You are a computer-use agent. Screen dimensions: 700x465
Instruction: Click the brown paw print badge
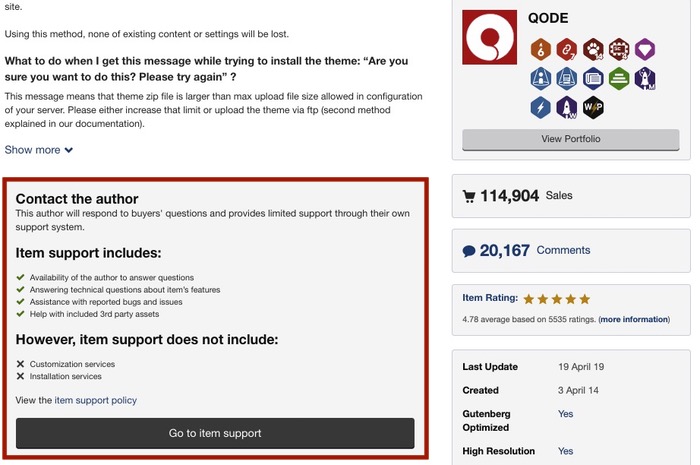[593, 49]
